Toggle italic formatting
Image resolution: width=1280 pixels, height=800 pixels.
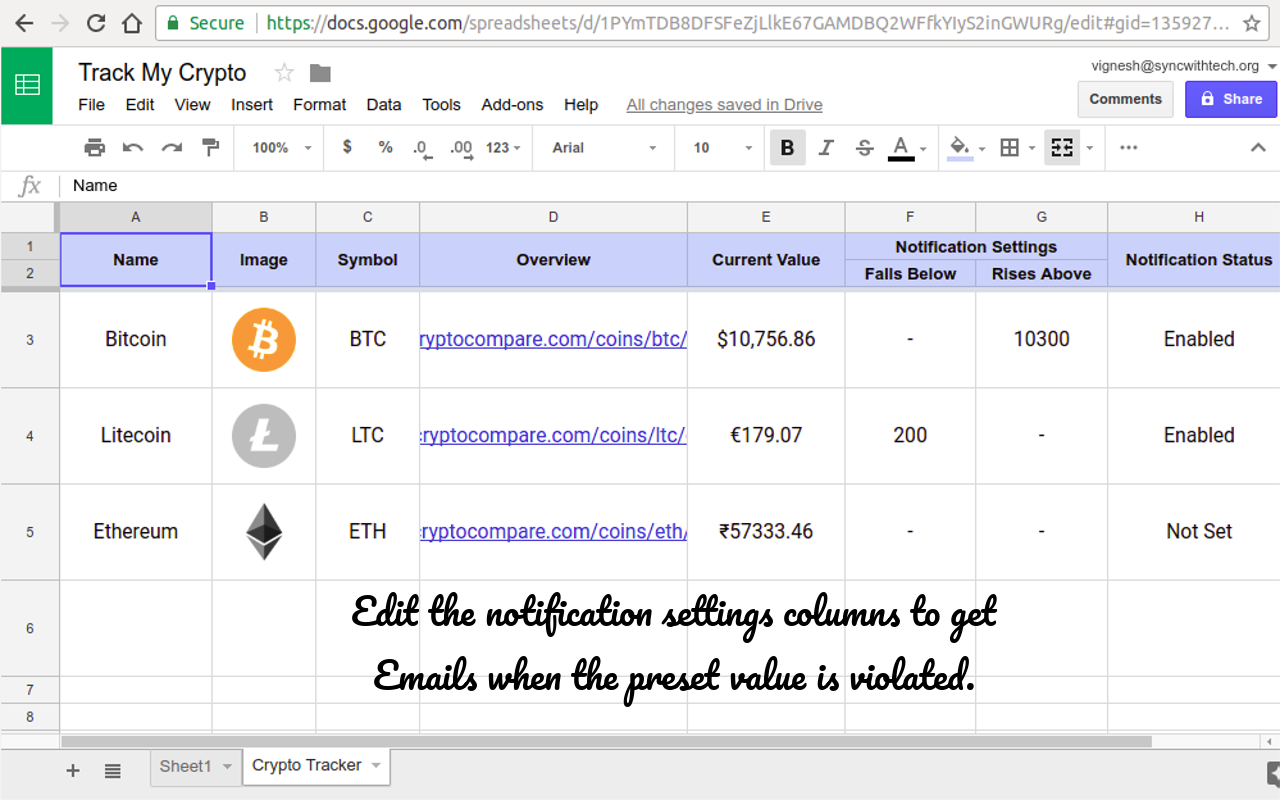[825, 147]
